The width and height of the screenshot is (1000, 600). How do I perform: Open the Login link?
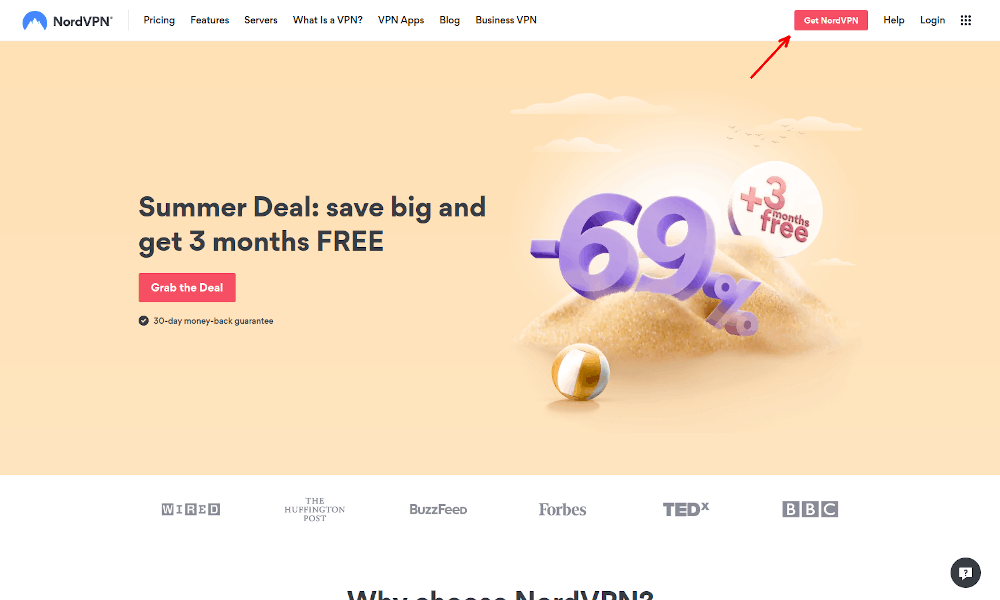tap(932, 20)
